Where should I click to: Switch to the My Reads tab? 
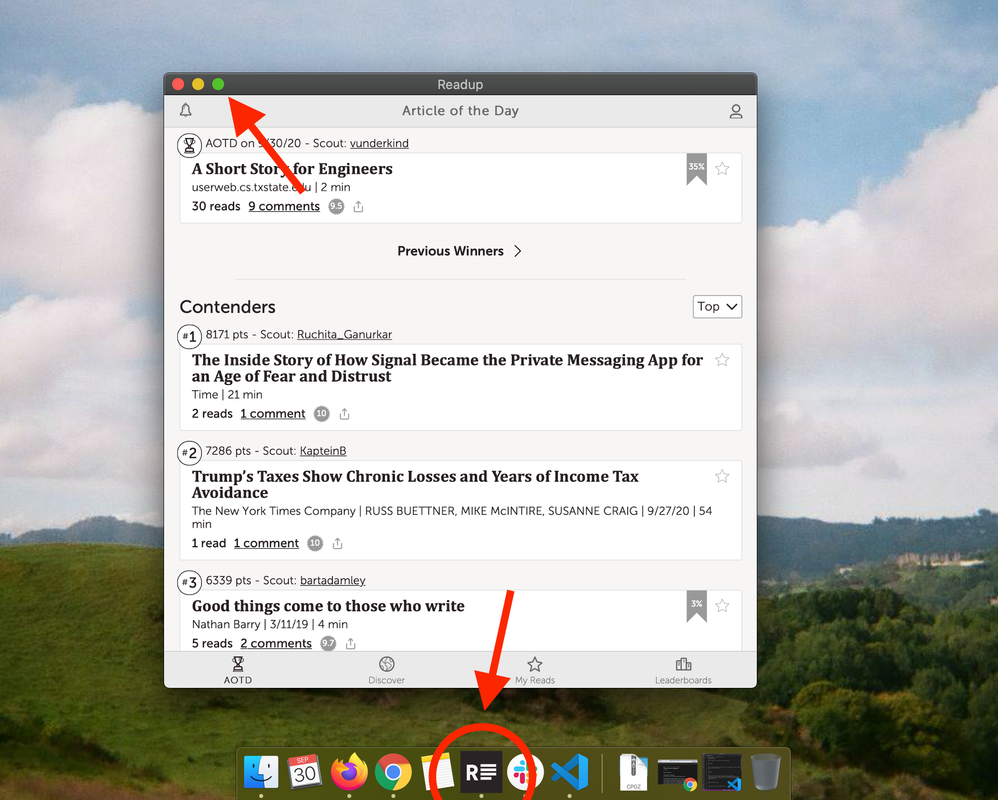535,670
